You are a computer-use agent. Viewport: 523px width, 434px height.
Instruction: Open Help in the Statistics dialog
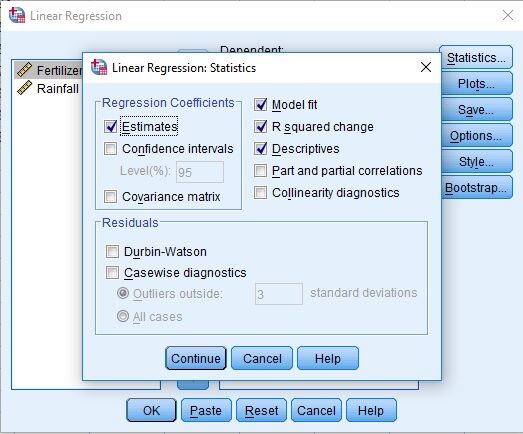click(328, 358)
